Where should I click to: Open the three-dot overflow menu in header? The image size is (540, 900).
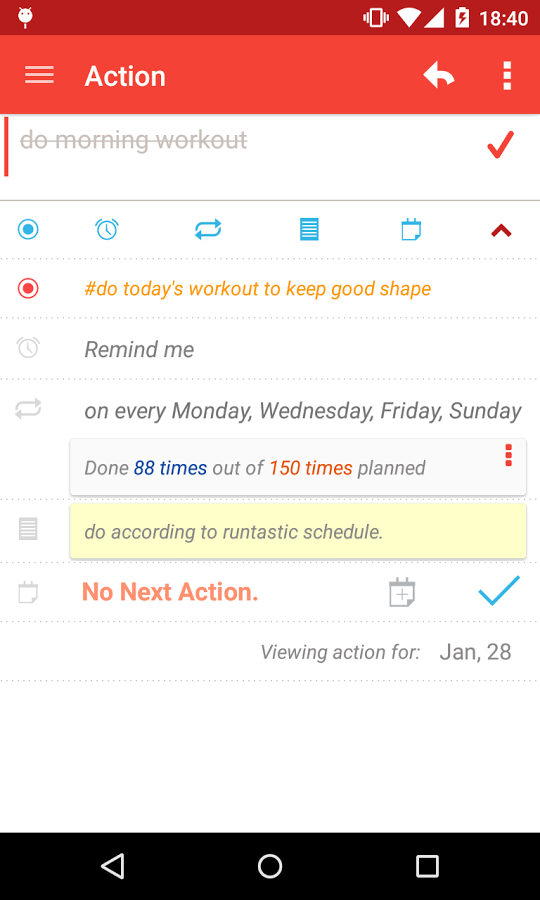point(507,75)
